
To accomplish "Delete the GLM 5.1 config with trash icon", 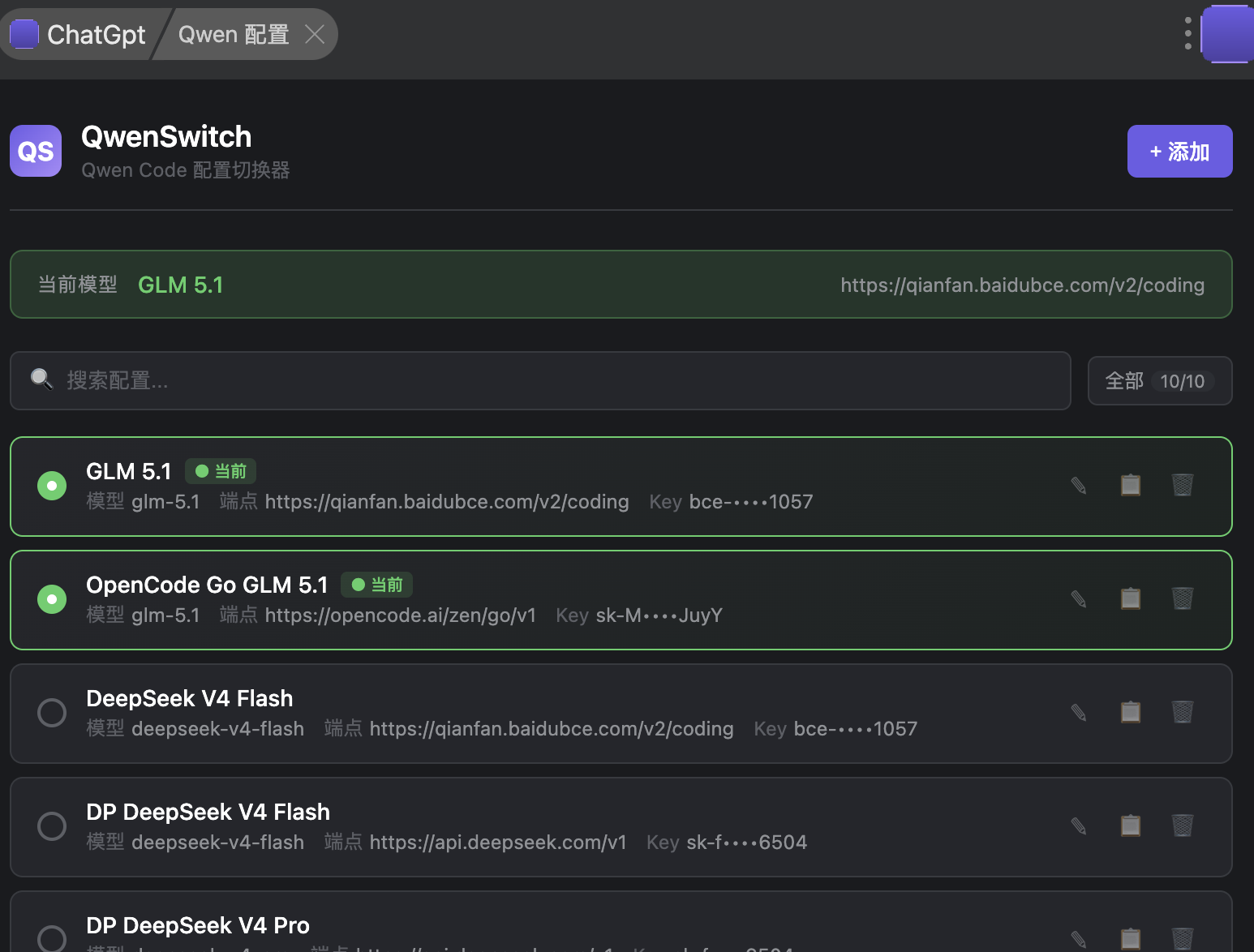I will pyautogui.click(x=1183, y=486).
